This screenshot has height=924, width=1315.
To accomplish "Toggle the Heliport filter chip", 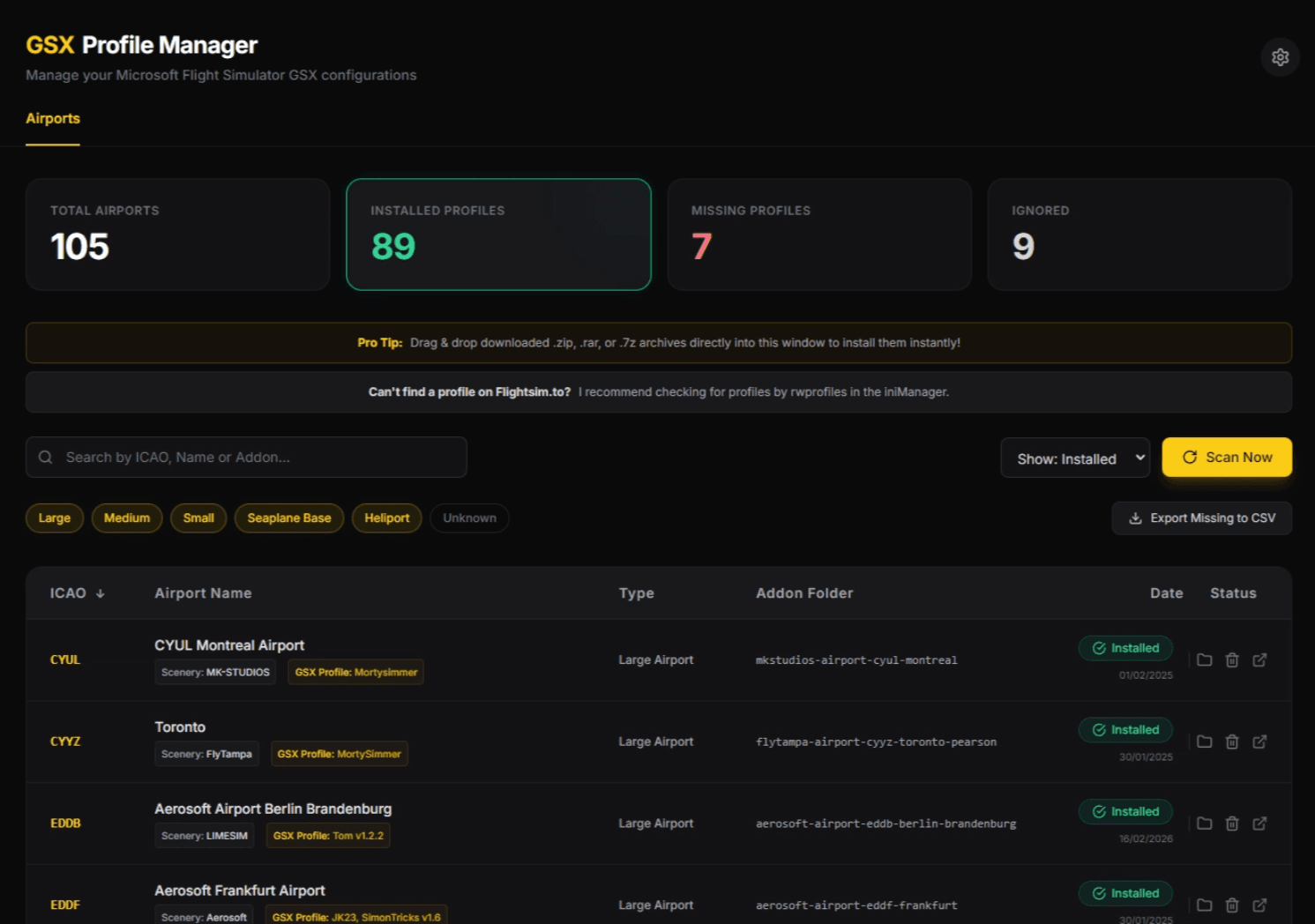I will tap(386, 518).
